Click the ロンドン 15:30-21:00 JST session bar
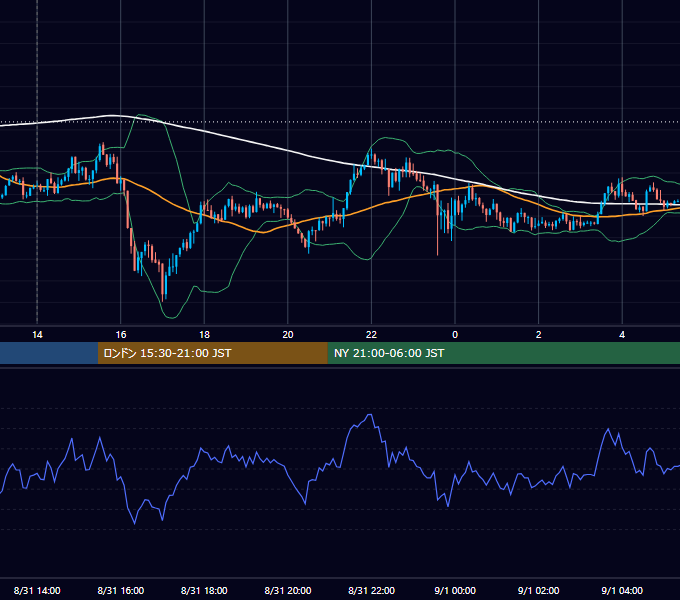 pos(212,353)
